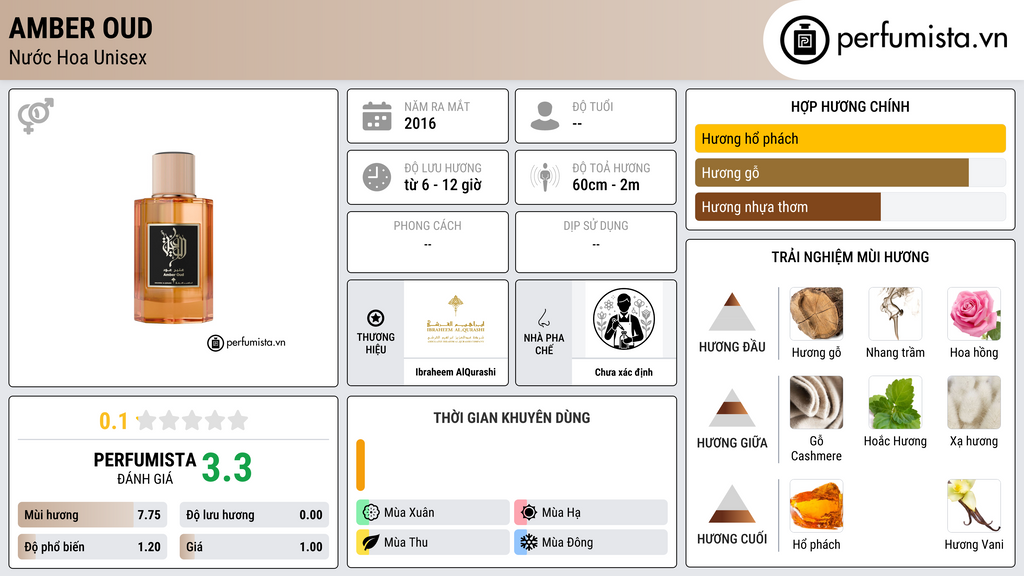Viewport: 1024px width, 576px height.
Task: Click the Ibraheem AlQurashi brand logo
Action: (x=455, y=319)
